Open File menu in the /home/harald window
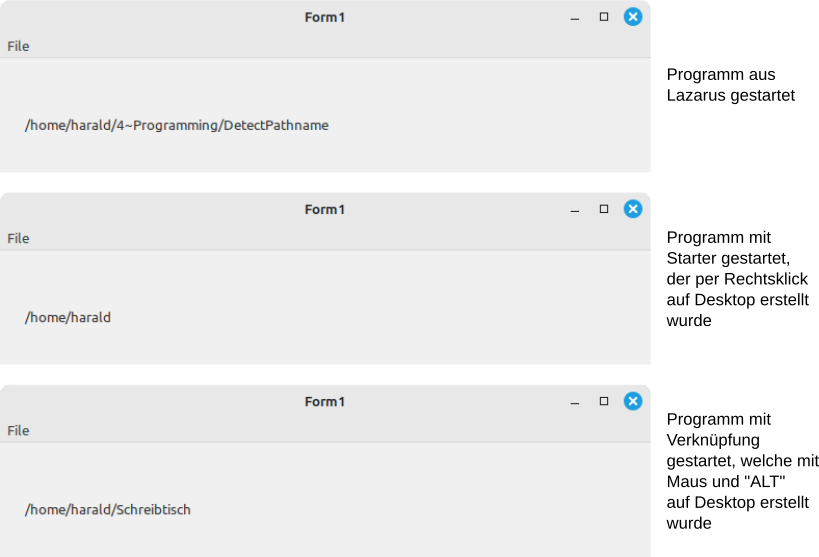819x557 pixels. click(18, 238)
